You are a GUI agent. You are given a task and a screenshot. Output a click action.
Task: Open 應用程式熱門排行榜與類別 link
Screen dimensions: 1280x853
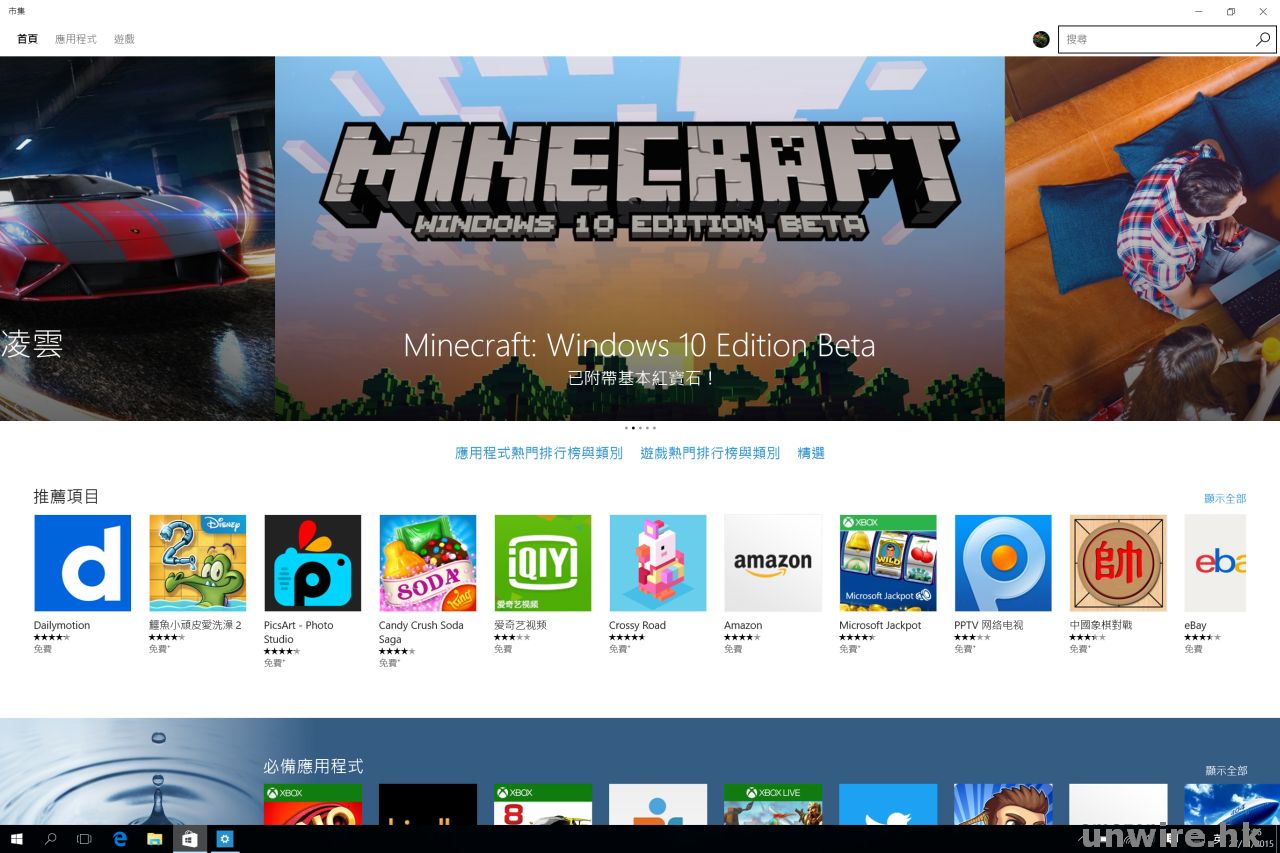click(x=538, y=453)
